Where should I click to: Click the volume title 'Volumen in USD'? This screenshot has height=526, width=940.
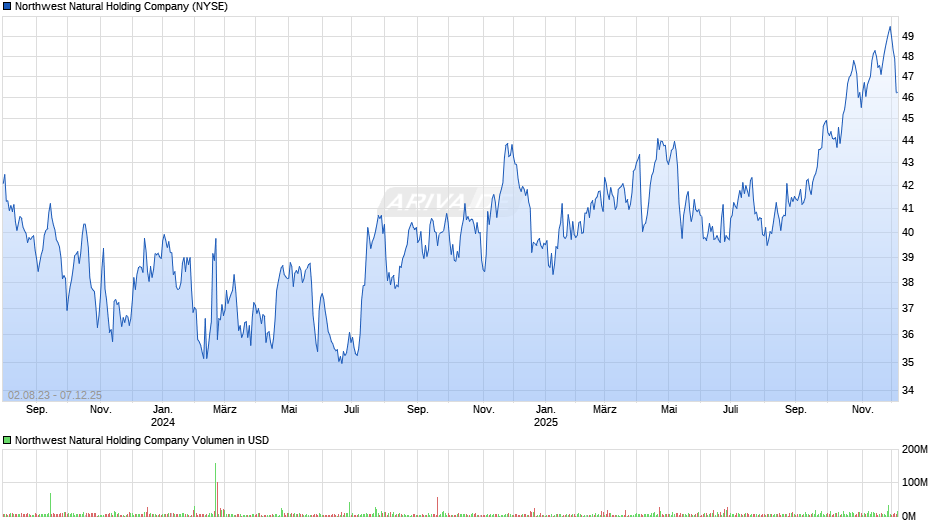tap(230, 440)
